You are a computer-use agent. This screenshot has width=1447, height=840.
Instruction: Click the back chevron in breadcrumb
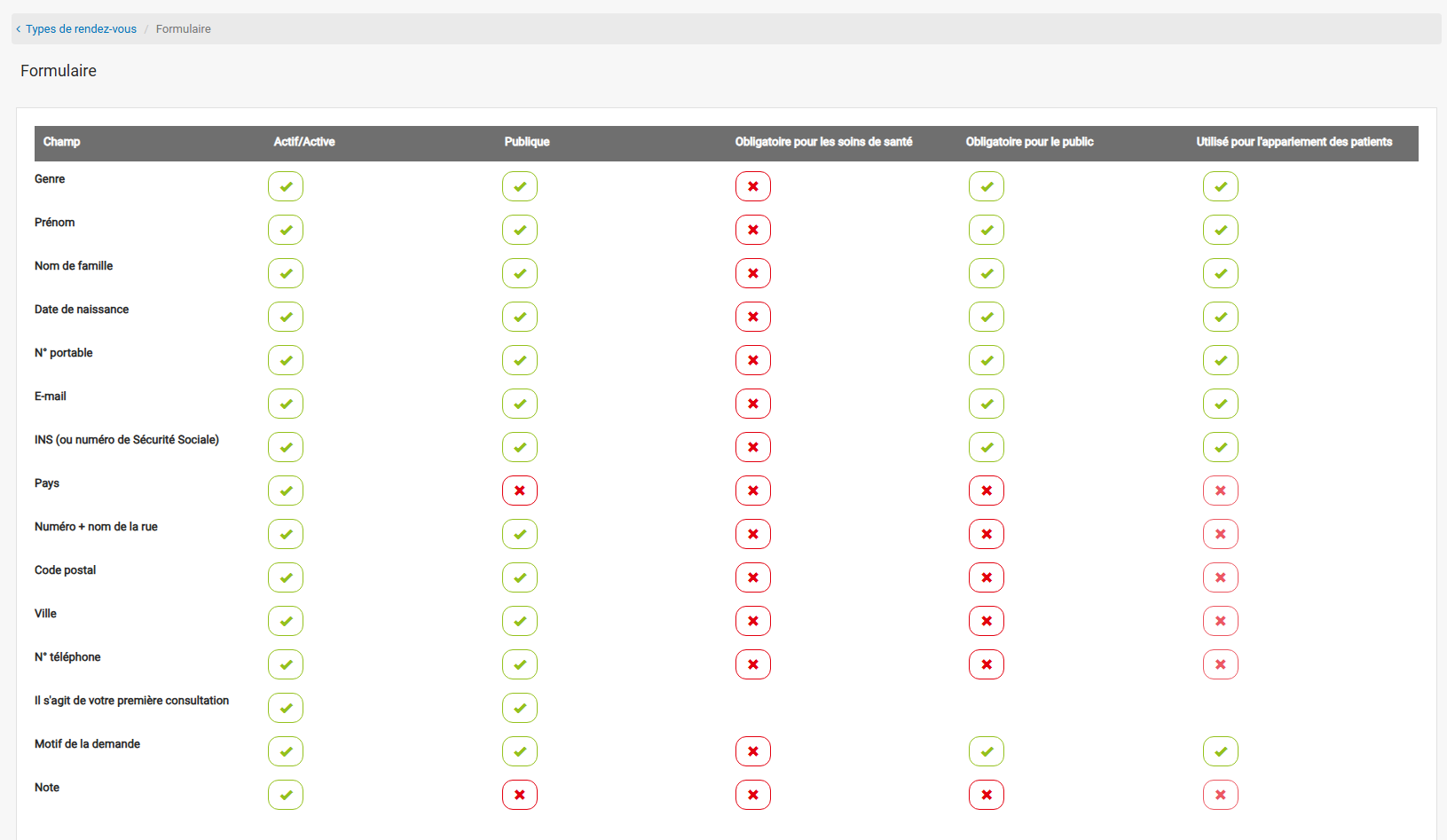[x=19, y=29]
